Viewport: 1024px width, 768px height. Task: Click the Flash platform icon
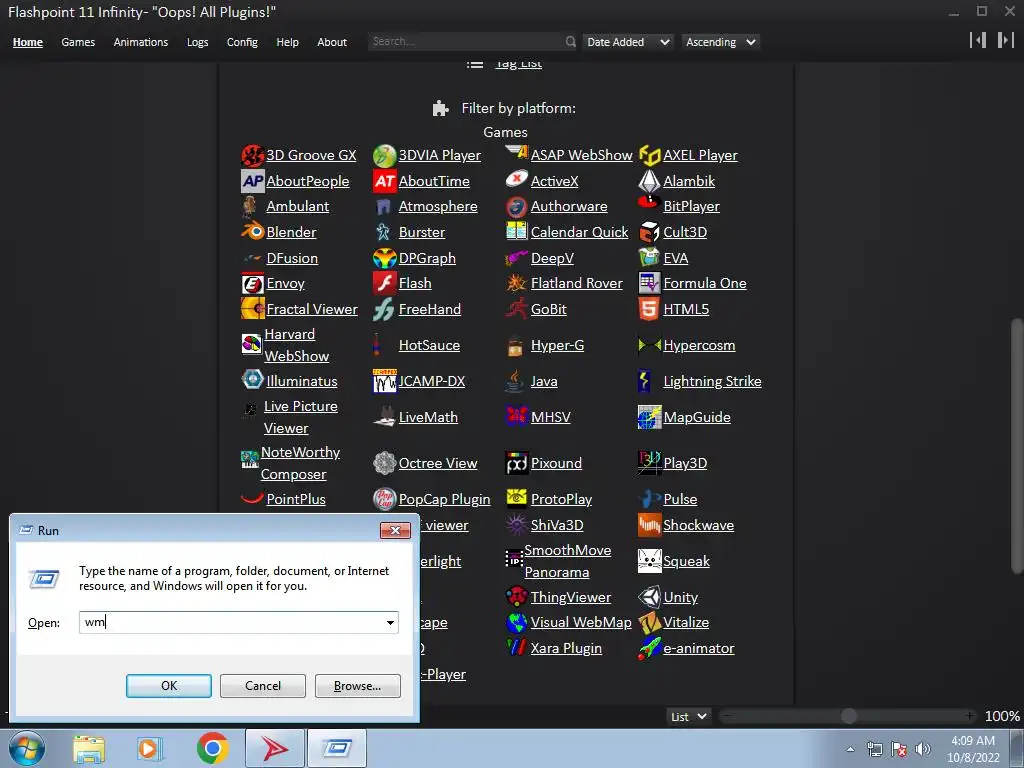click(x=385, y=283)
